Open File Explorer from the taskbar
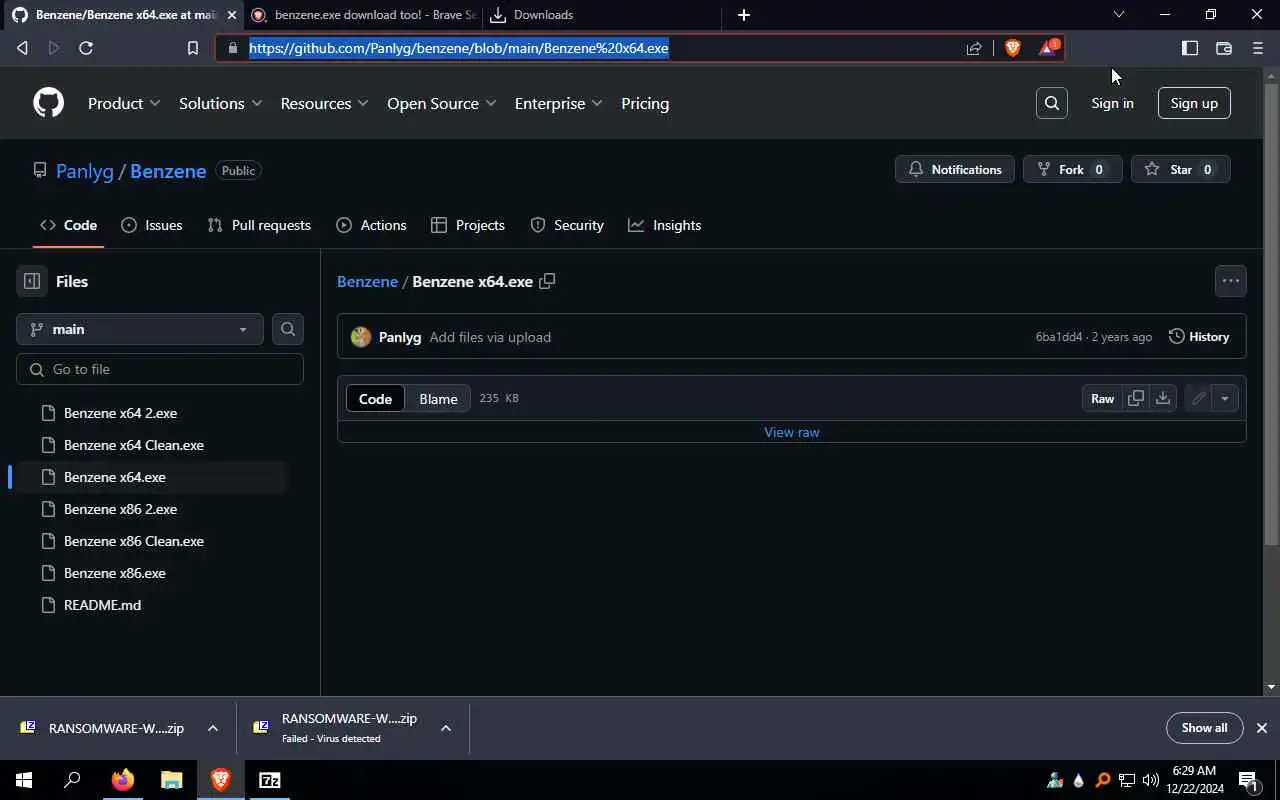Viewport: 1280px width, 800px height. pos(172,780)
